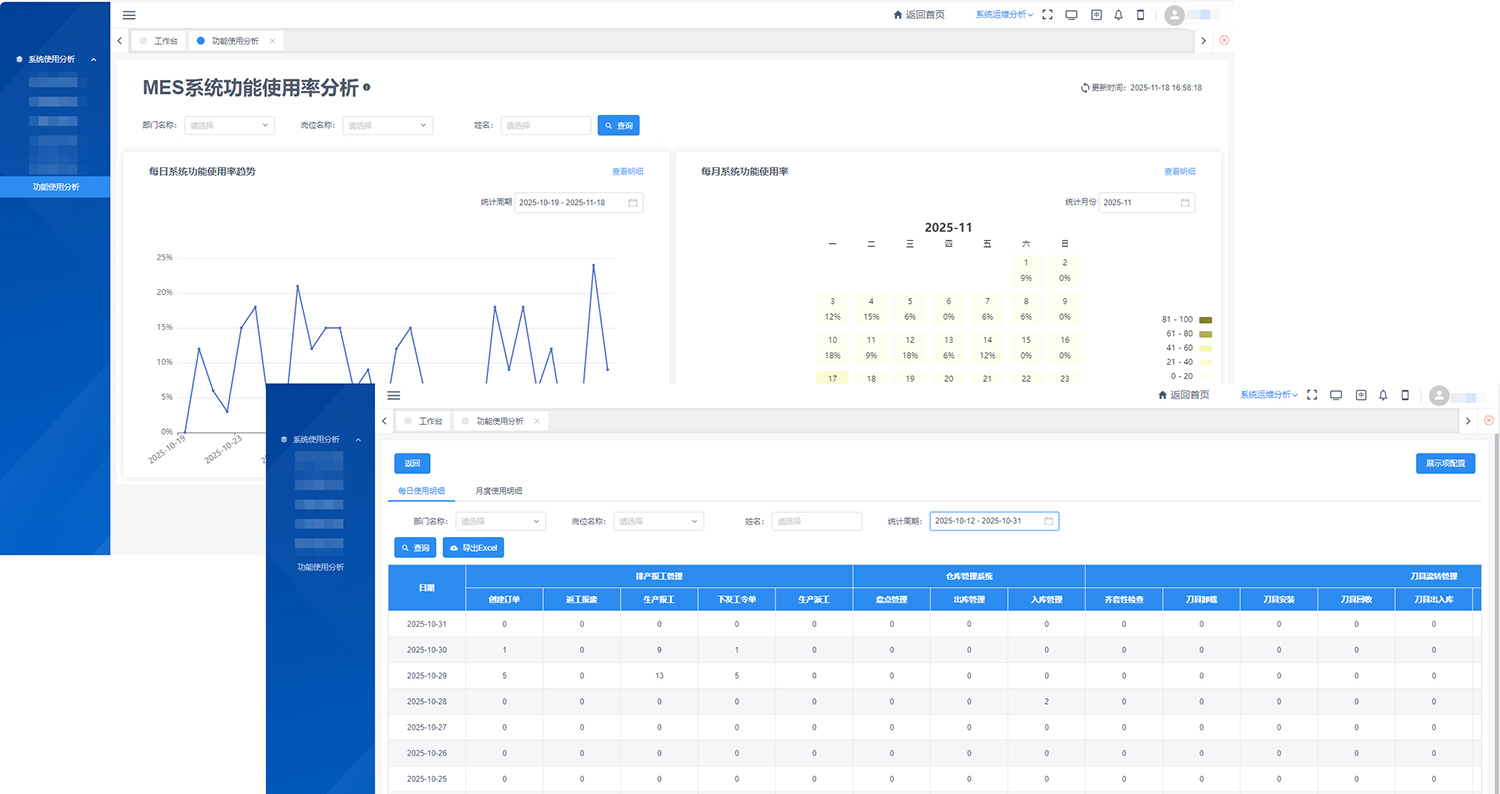The image size is (1500, 794).
Task: Click the 中 language icon in the lower header
Action: (1360, 395)
